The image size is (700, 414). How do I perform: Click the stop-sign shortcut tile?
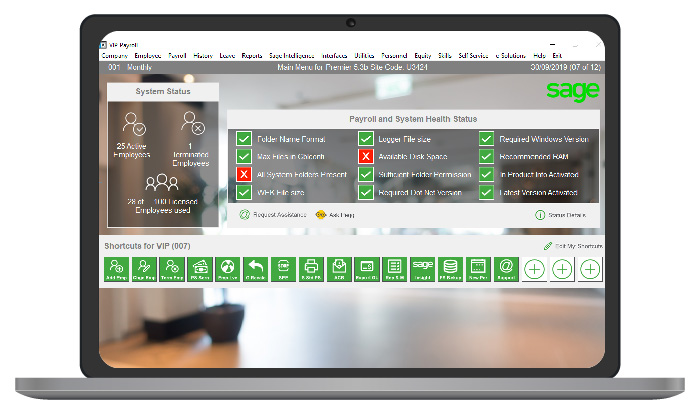(x=283, y=269)
